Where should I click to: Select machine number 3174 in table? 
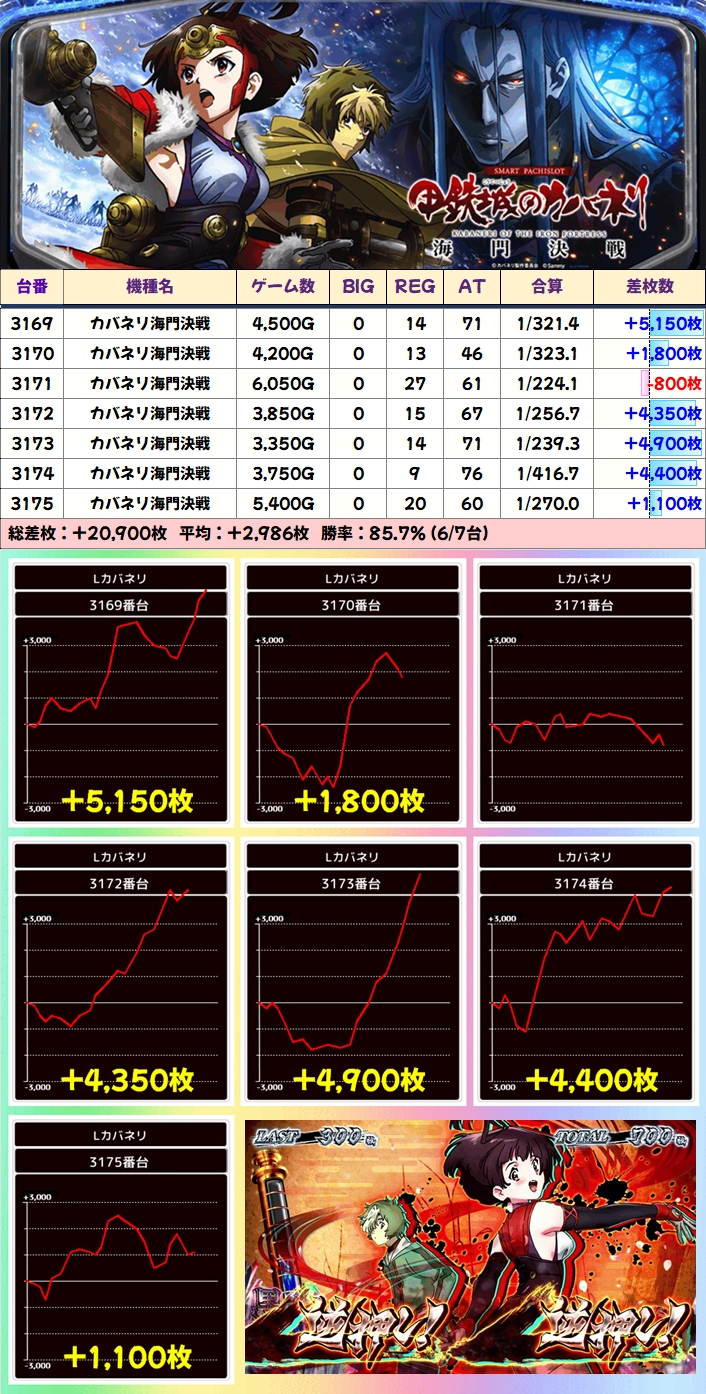click(32, 473)
